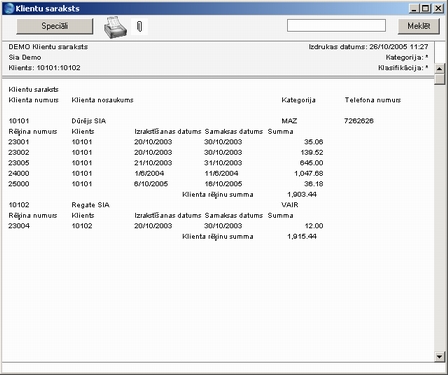Select invoice number 25000

point(19,184)
